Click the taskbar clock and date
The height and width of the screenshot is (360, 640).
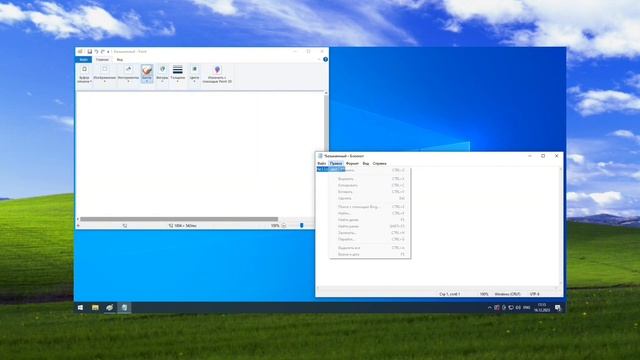tap(542, 308)
